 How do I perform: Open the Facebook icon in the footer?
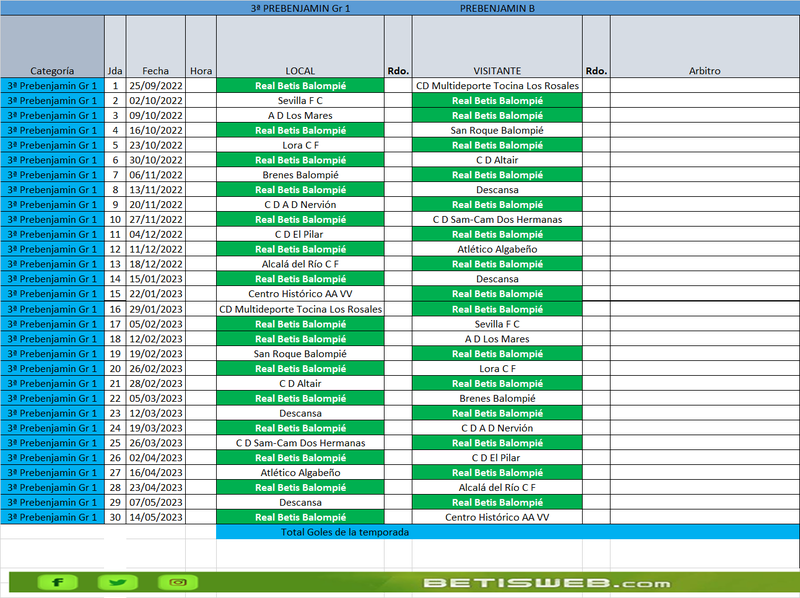pyautogui.click(x=57, y=582)
